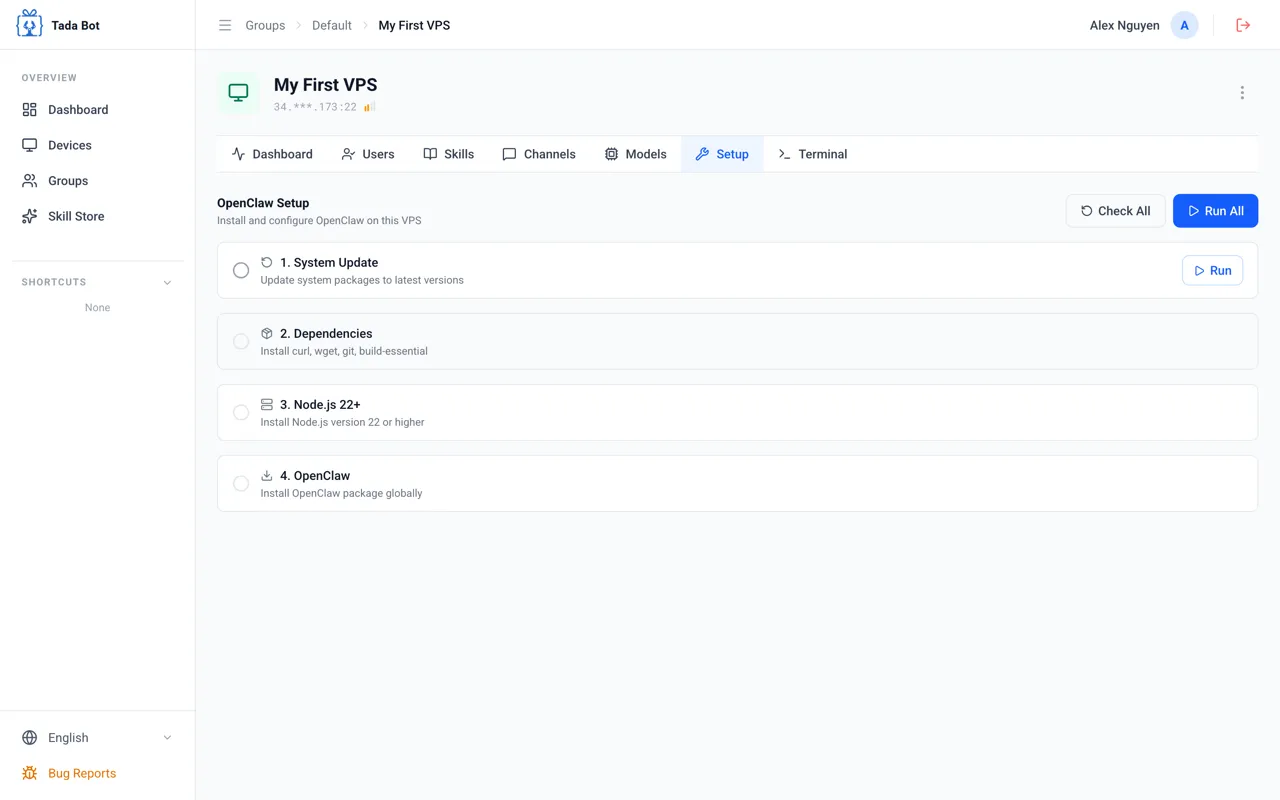Run the System Update step
This screenshot has height=800, width=1280.
click(1212, 270)
